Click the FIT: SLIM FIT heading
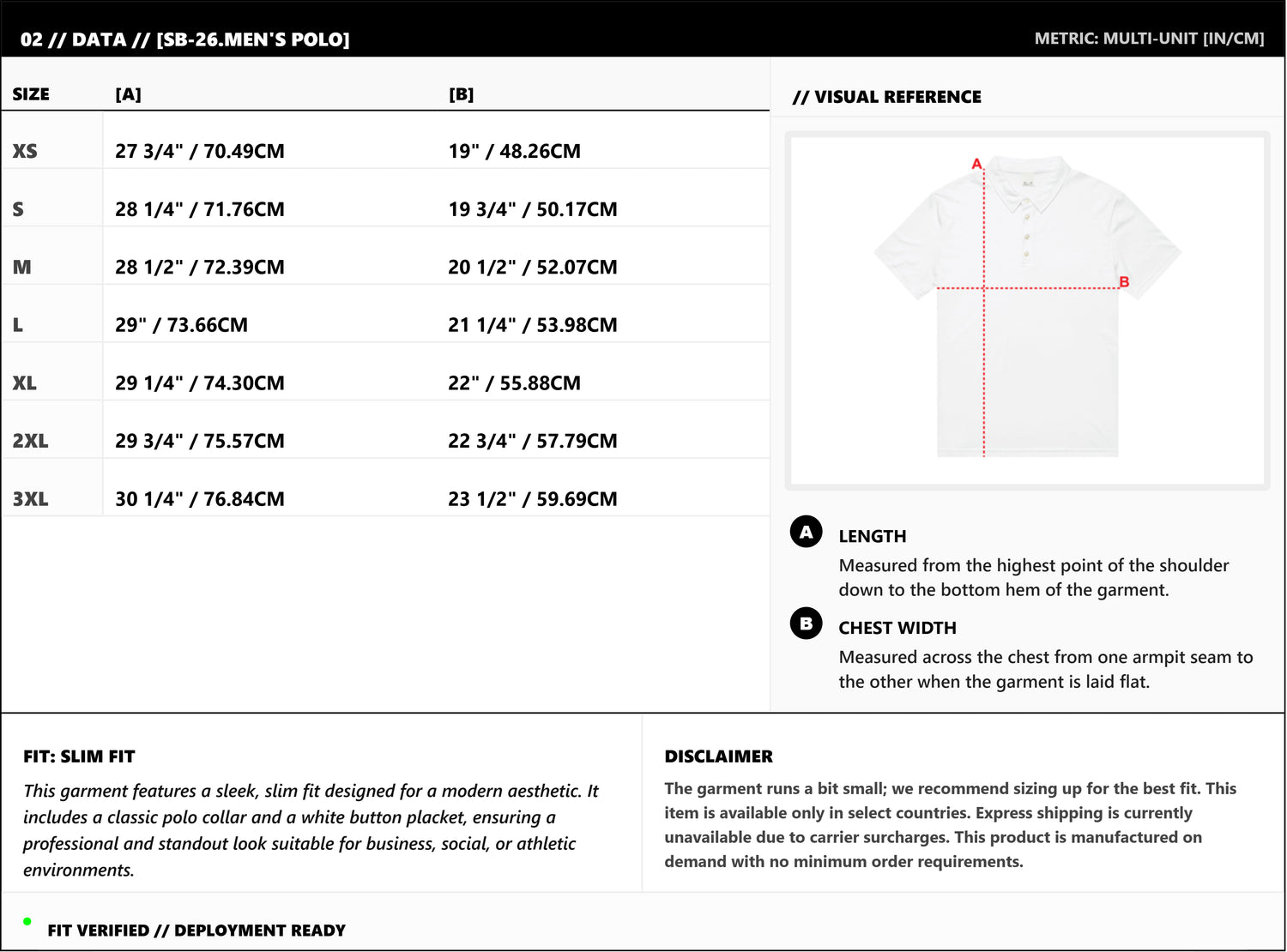The width and height of the screenshot is (1287, 952). (x=79, y=756)
